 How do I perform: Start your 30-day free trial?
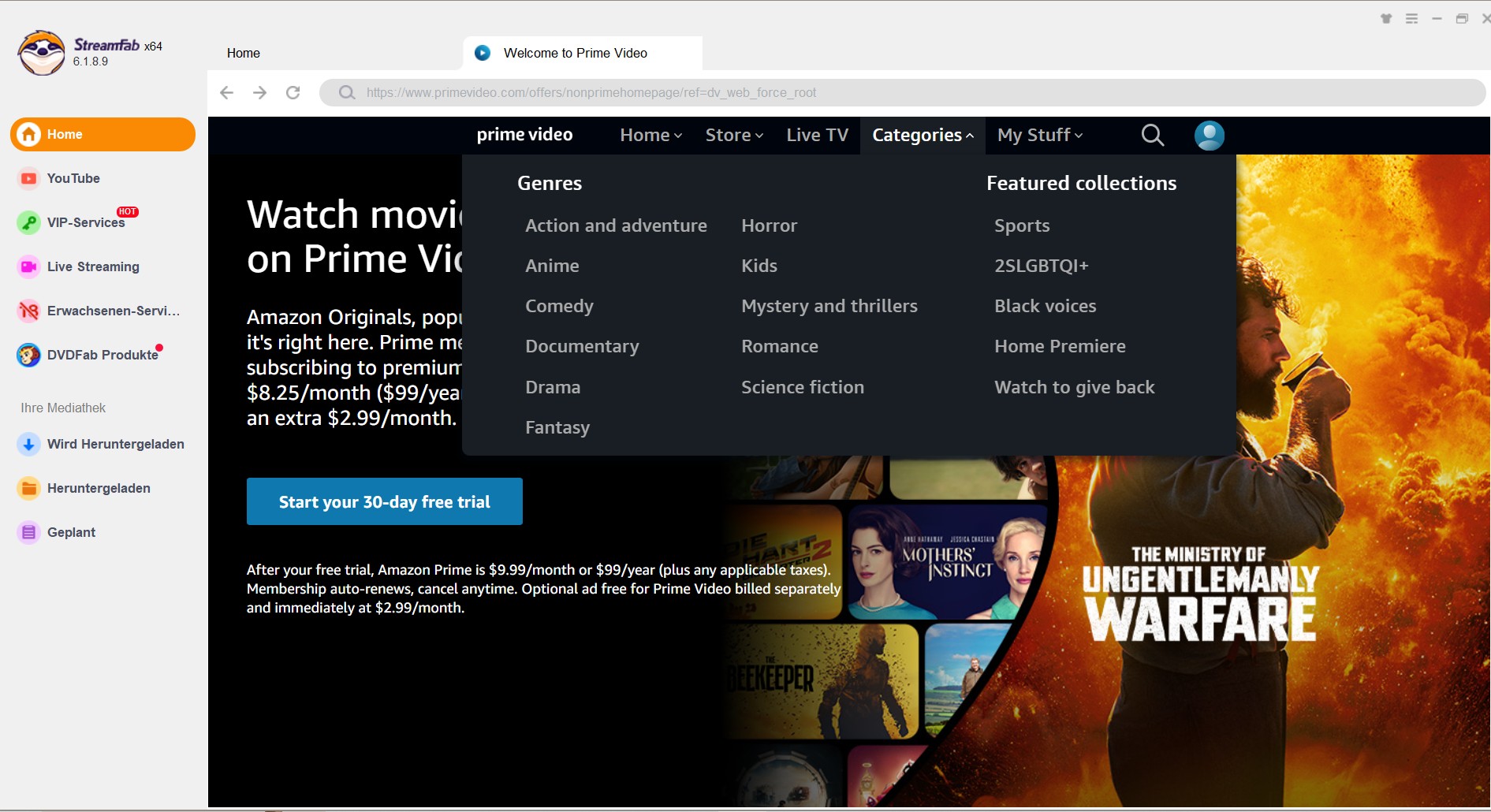pyautogui.click(x=385, y=501)
